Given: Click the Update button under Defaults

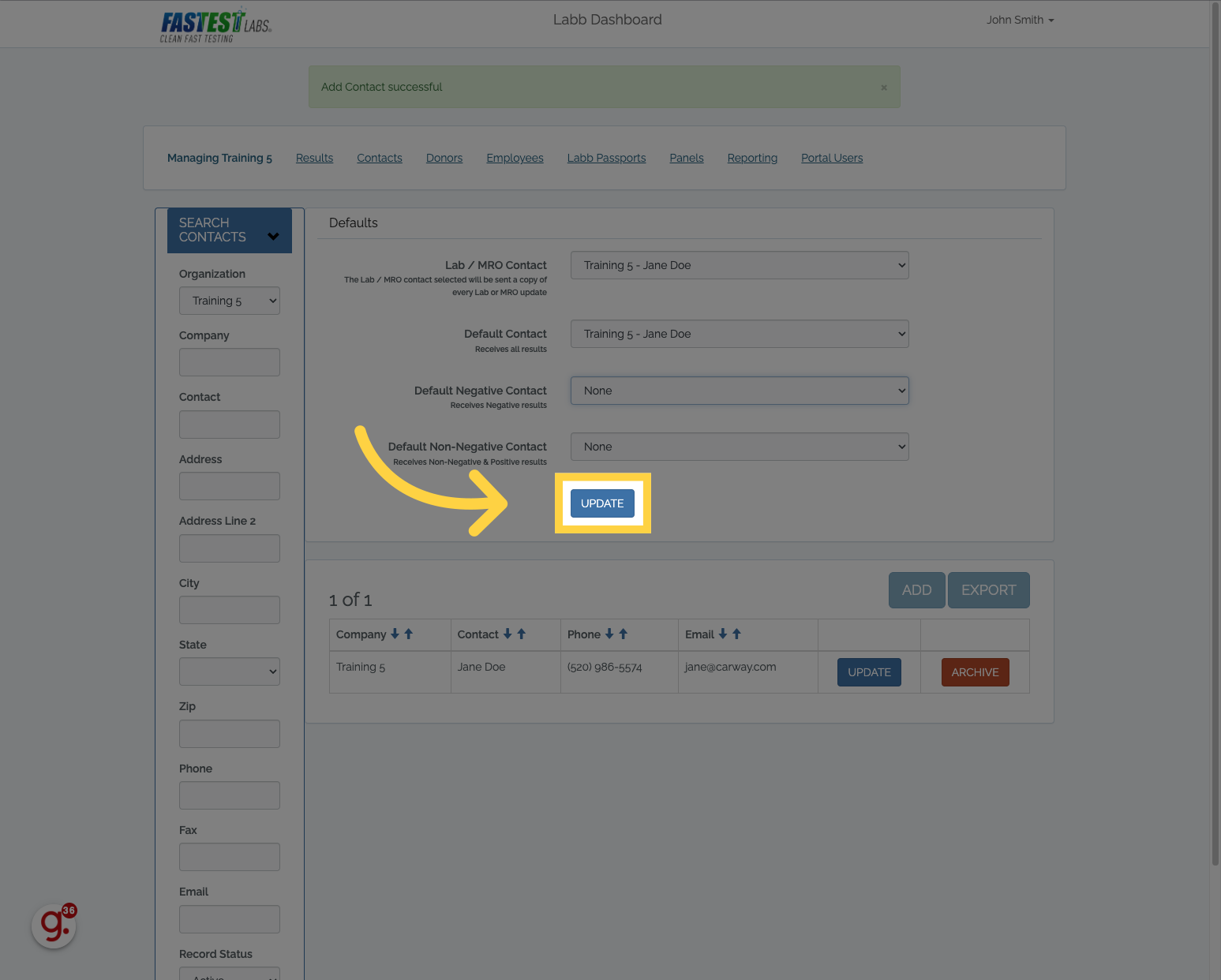Looking at the screenshot, I should (x=602, y=503).
